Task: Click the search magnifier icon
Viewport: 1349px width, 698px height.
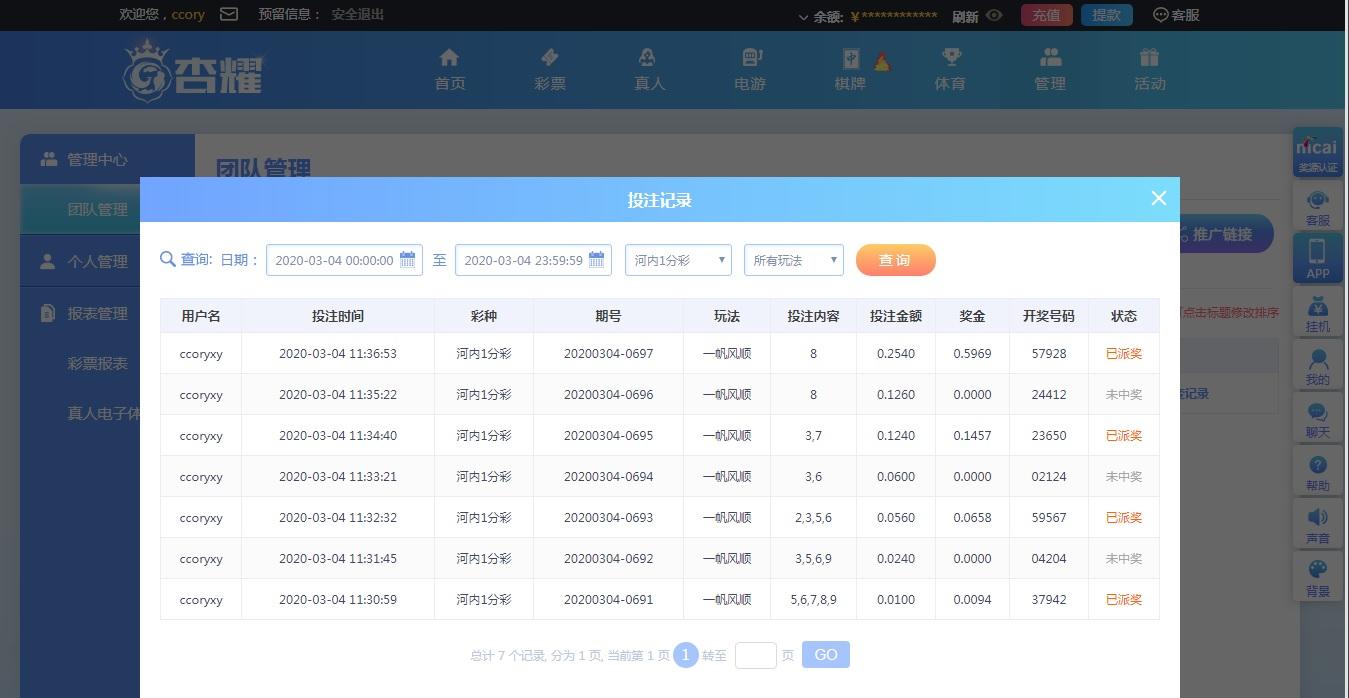Action: (x=168, y=260)
